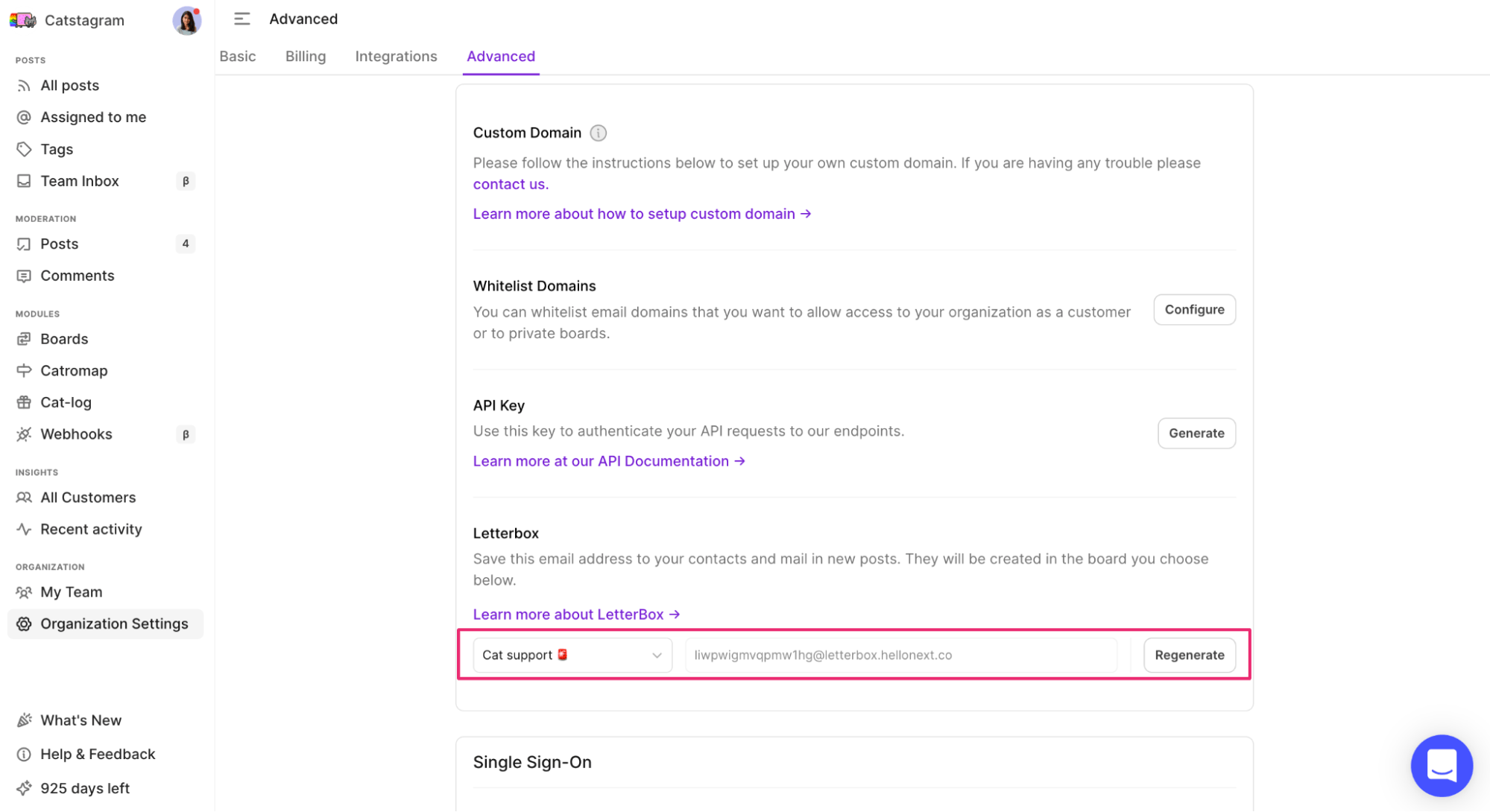Open the Webhooks icon
This screenshot has height=812, width=1490.
click(25, 434)
